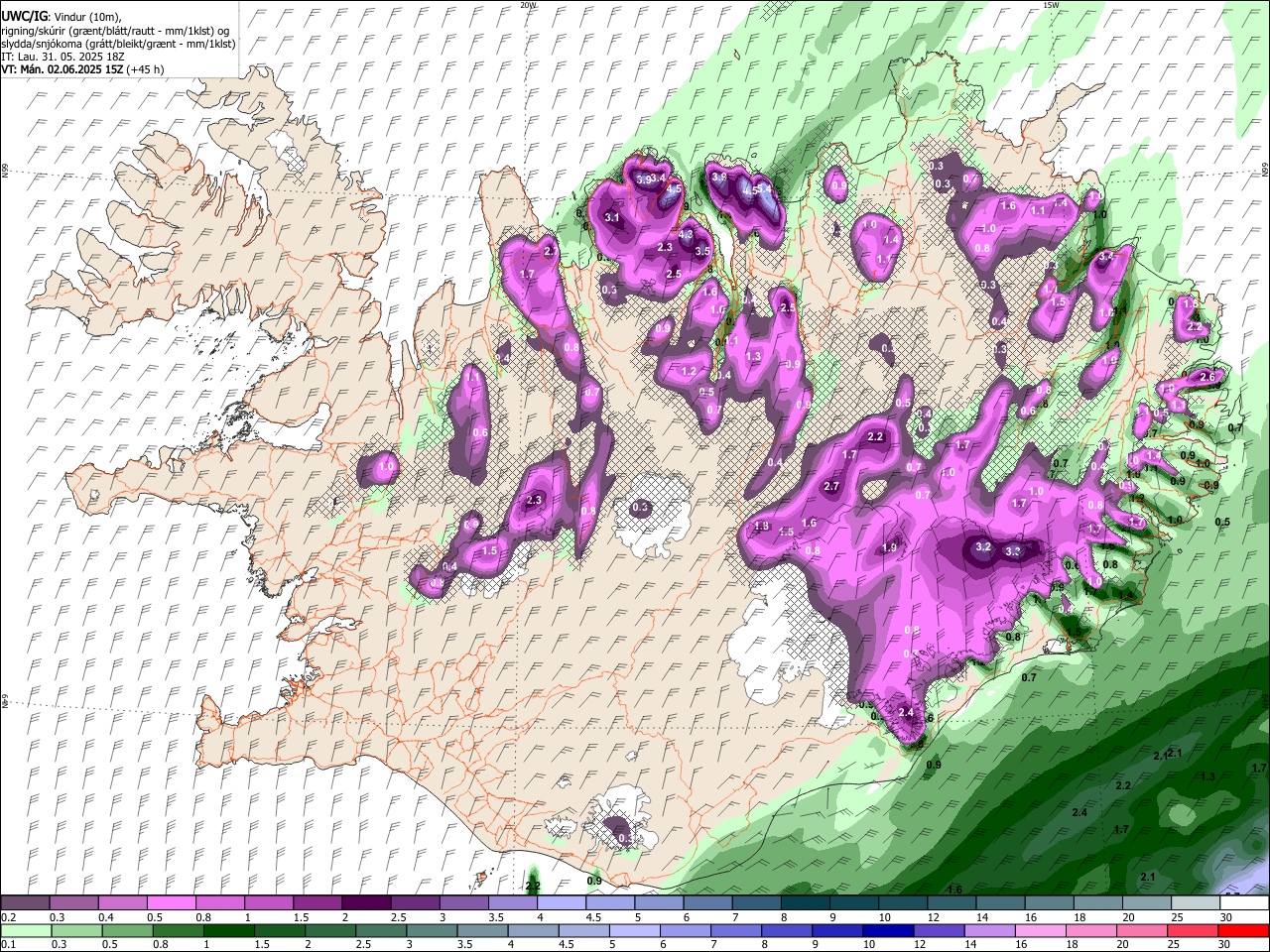Pick the 0.5 bright pink swatch, upper legend
The width and height of the screenshot is (1270, 952).
pos(171,903)
